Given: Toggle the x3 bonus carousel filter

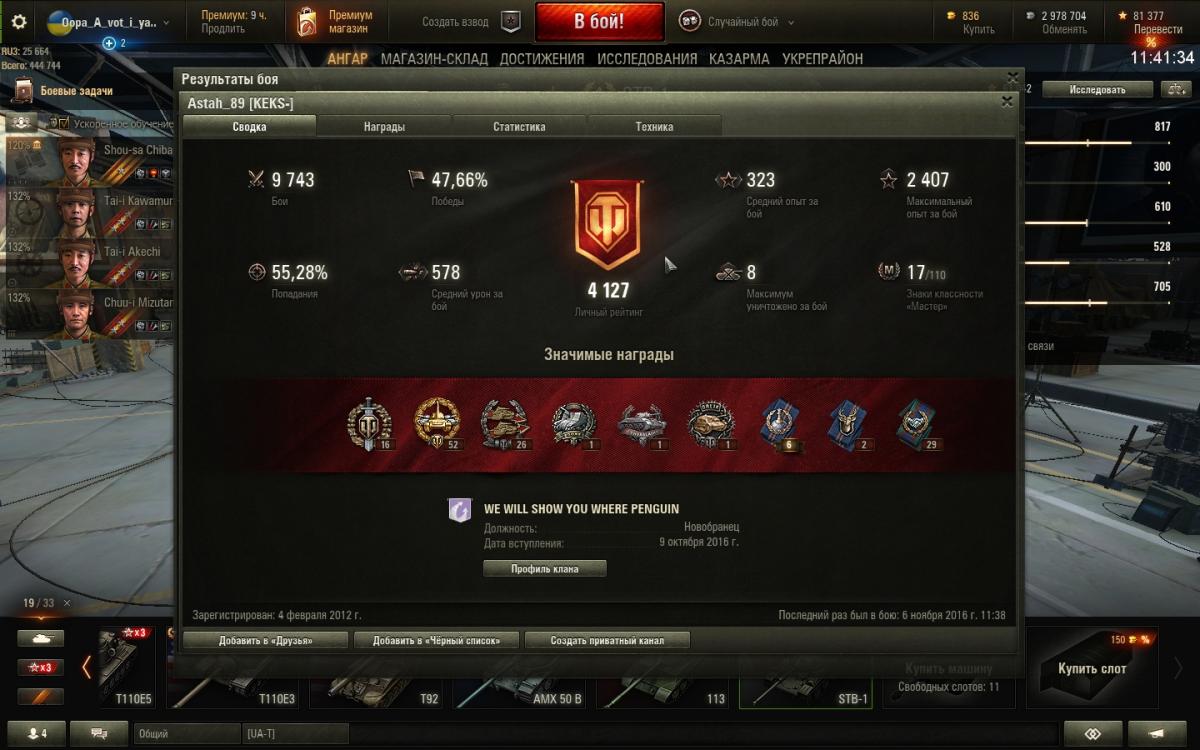Looking at the screenshot, I should 41,667.
